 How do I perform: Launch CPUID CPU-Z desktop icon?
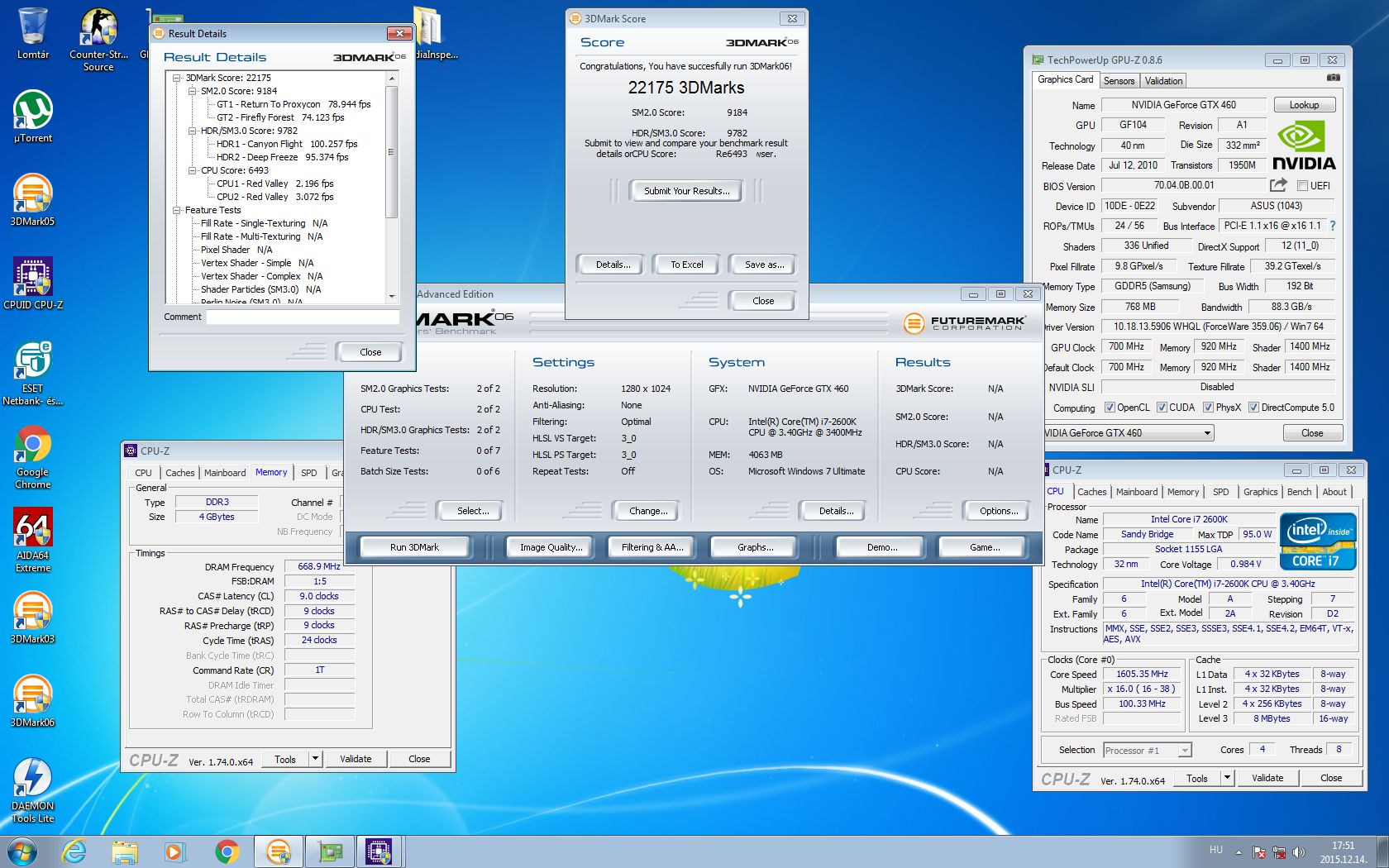pyautogui.click(x=32, y=284)
